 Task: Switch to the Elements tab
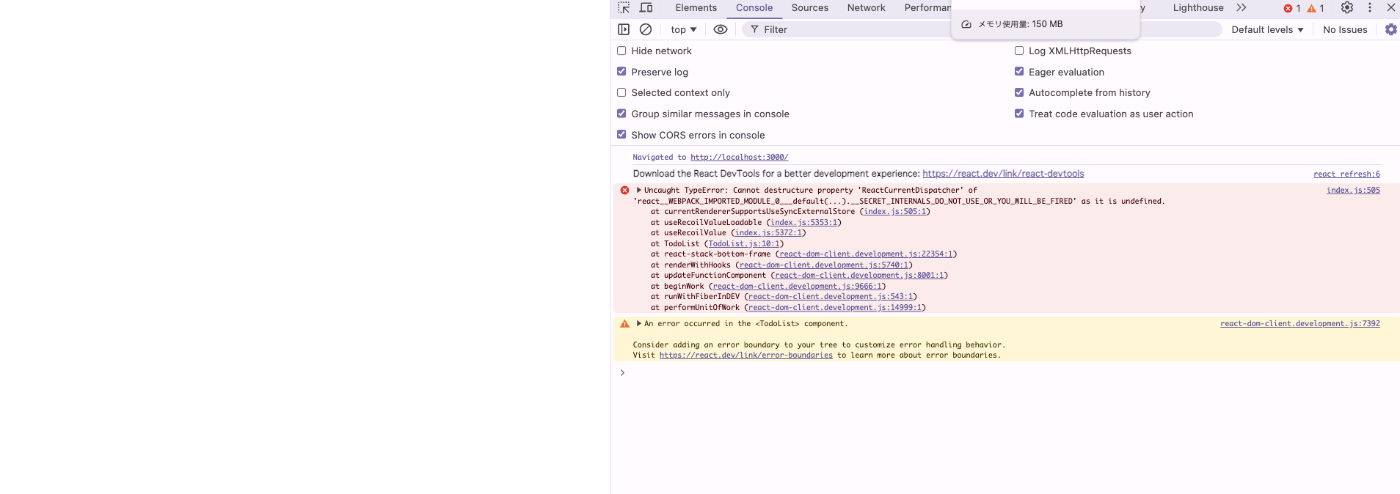pos(696,8)
